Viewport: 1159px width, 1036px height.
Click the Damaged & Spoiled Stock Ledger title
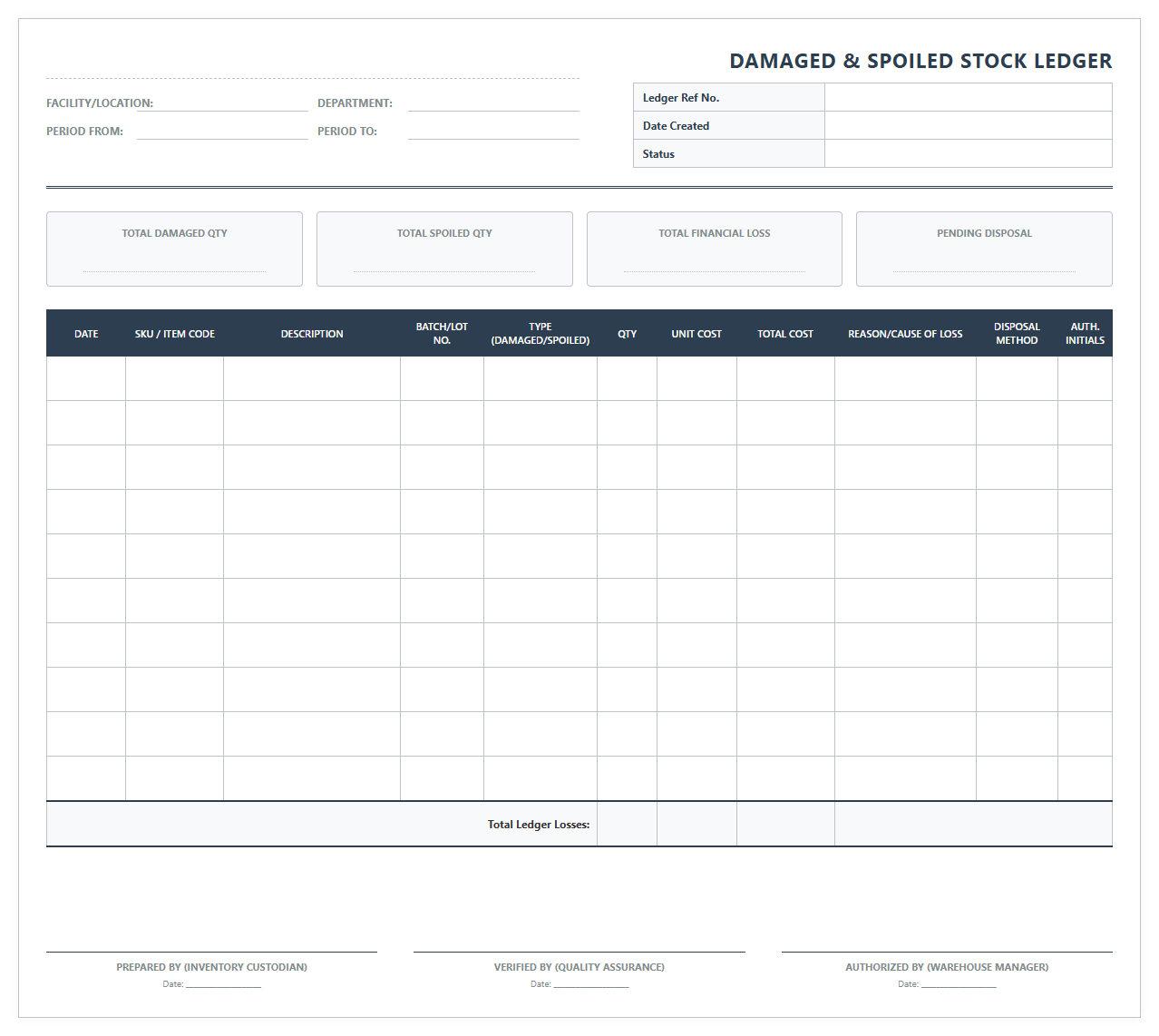click(920, 61)
